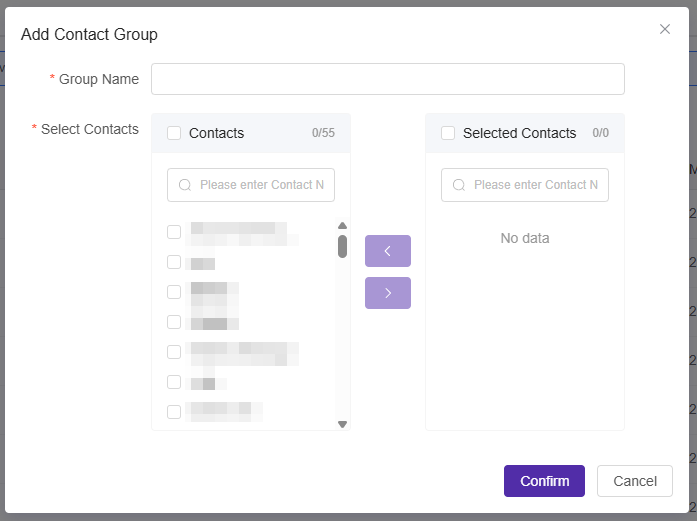Tick the first contact checkbox in list
697x521 pixels.
point(174,232)
